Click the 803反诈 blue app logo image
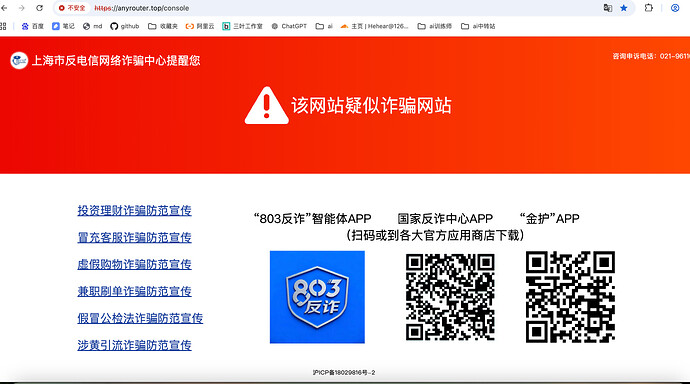The width and height of the screenshot is (690, 384). pyautogui.click(x=317, y=297)
